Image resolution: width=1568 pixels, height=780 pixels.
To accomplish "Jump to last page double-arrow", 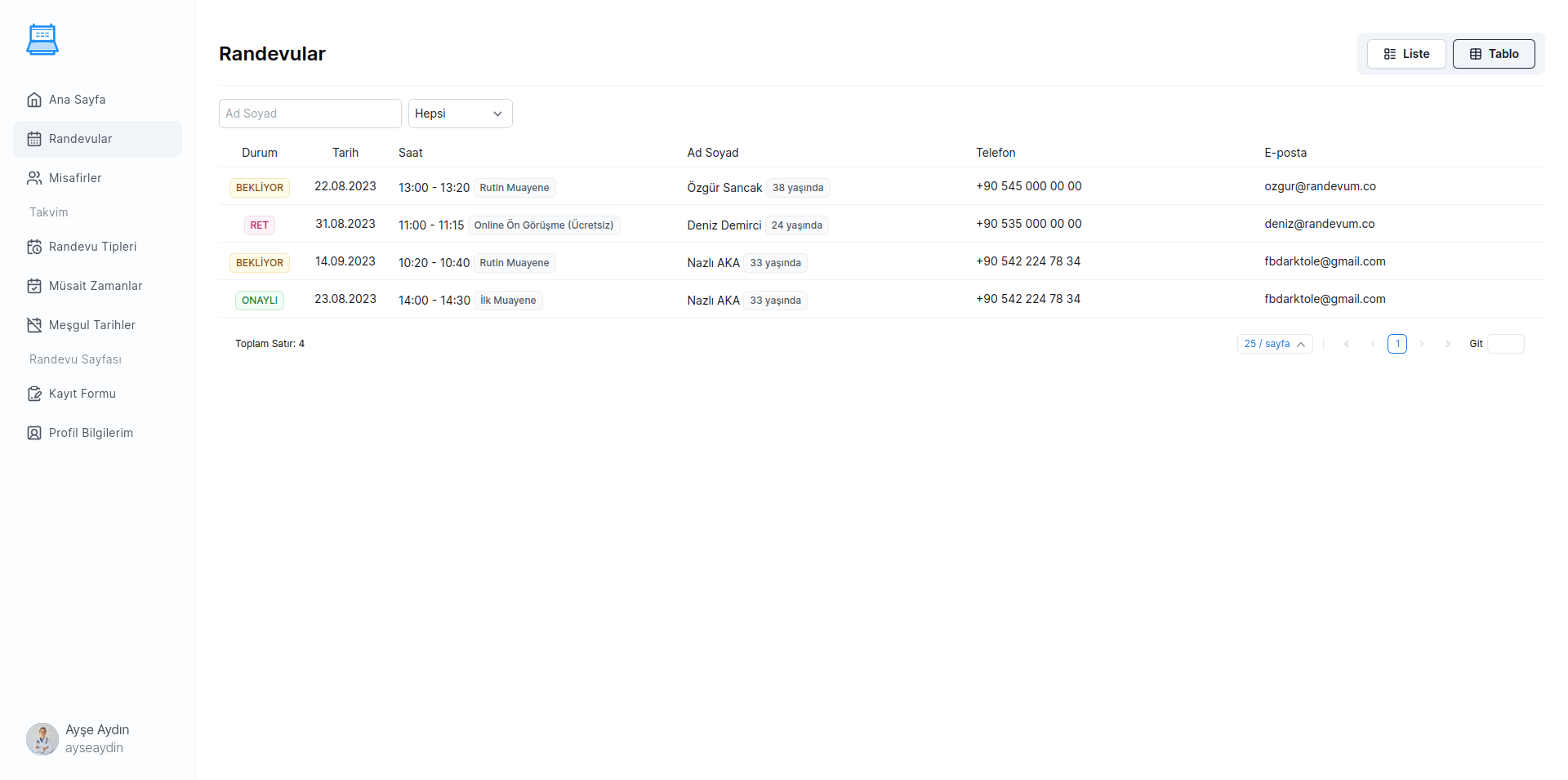I will pos(1448,344).
